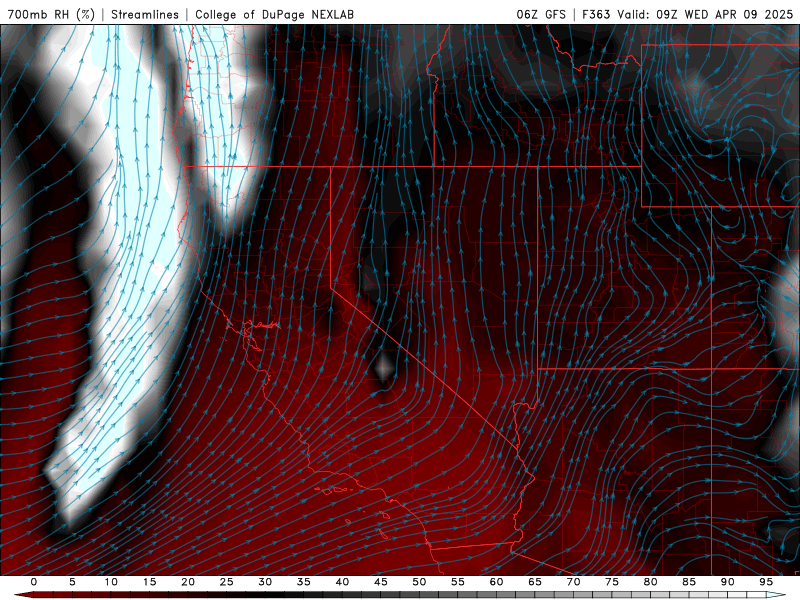
Task: Click the "5" value on the color scale
Action: 72,582
